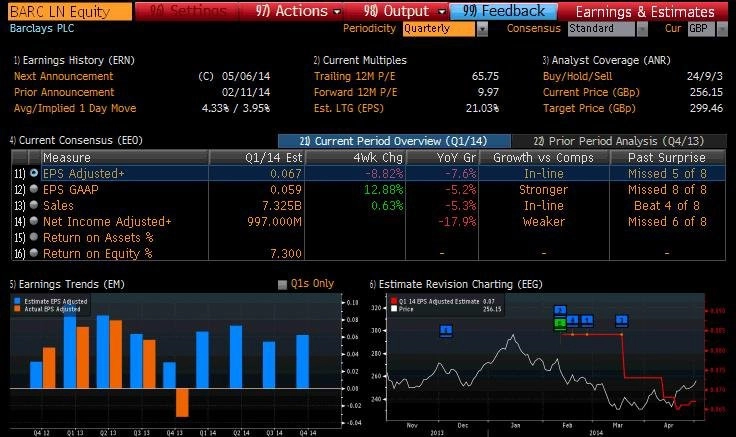Click the BARC LN Equity ticker field
Viewport: 736px width, 437px height.
(70, 11)
